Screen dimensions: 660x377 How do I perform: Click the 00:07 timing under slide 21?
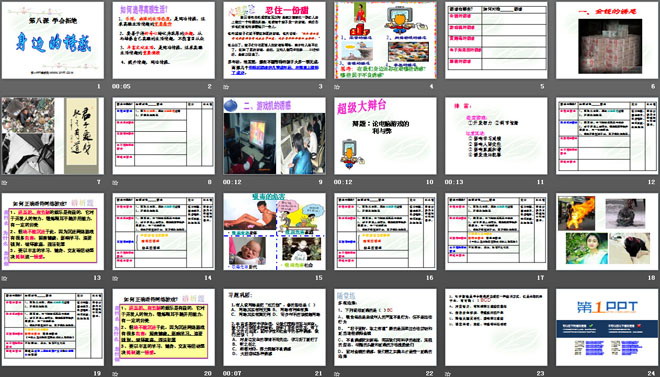tap(232, 373)
